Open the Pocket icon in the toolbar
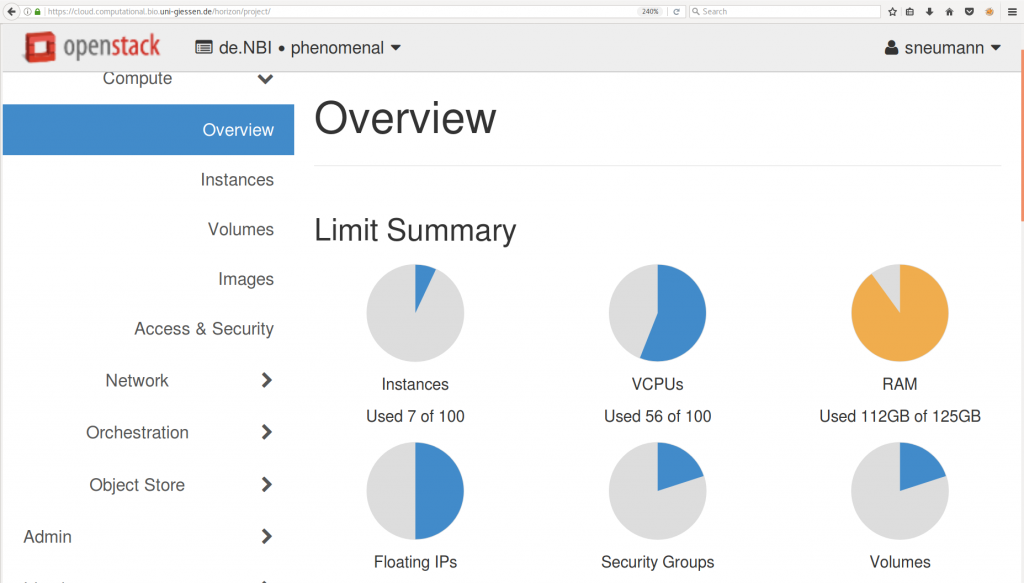The width and height of the screenshot is (1024, 583). pos(968,12)
